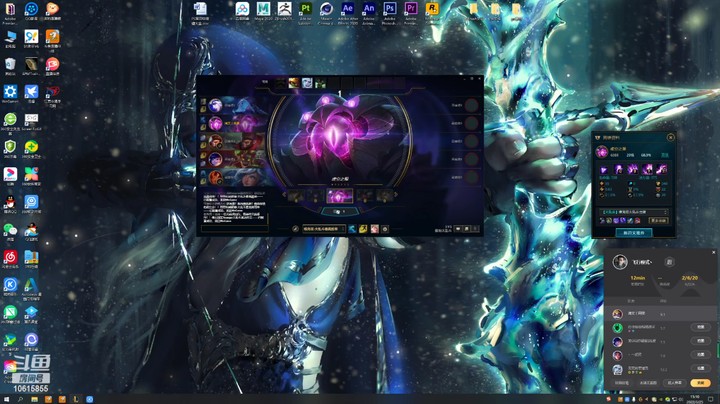Open the Substance Painter Pt desktop shortcut
The width and height of the screenshot is (720, 404).
click(305, 13)
